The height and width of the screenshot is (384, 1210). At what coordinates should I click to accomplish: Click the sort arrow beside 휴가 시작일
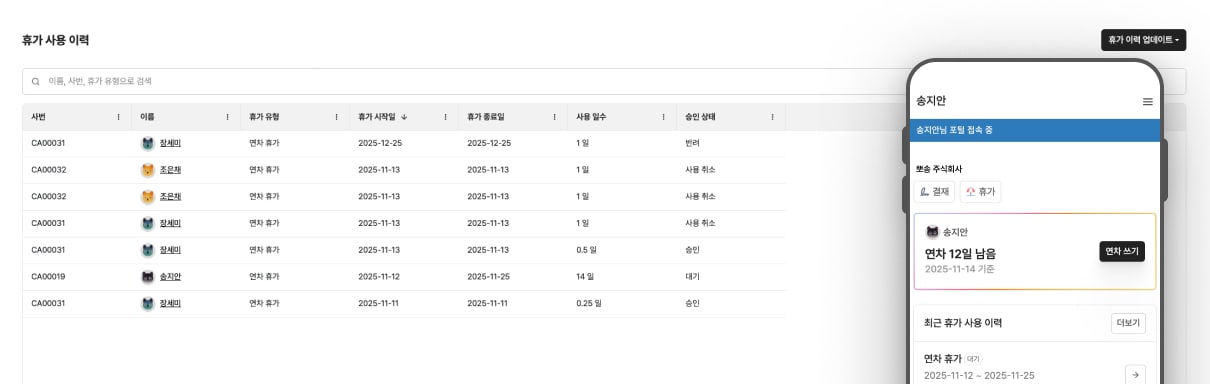(404, 117)
